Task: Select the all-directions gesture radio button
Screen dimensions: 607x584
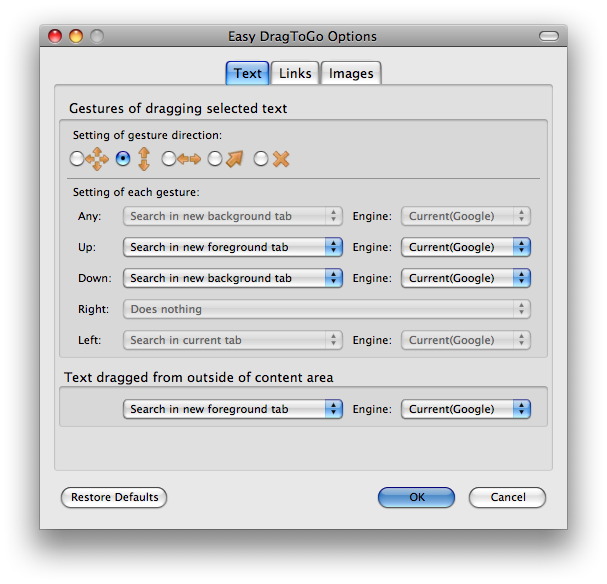Action: tap(77, 159)
